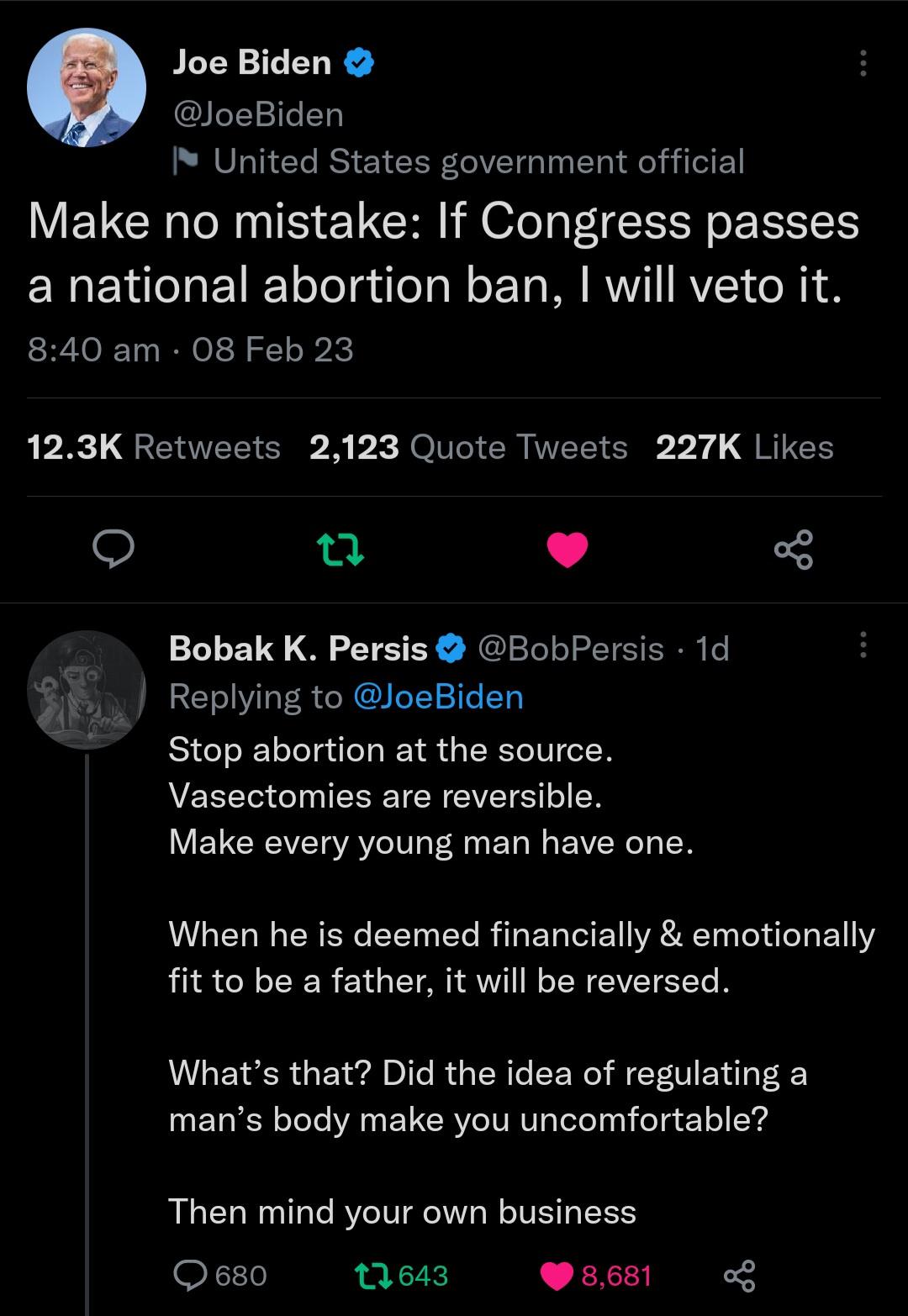Retweet Joe Biden's veto tweet
Image resolution: width=908 pixels, height=1316 pixels.
(x=340, y=550)
